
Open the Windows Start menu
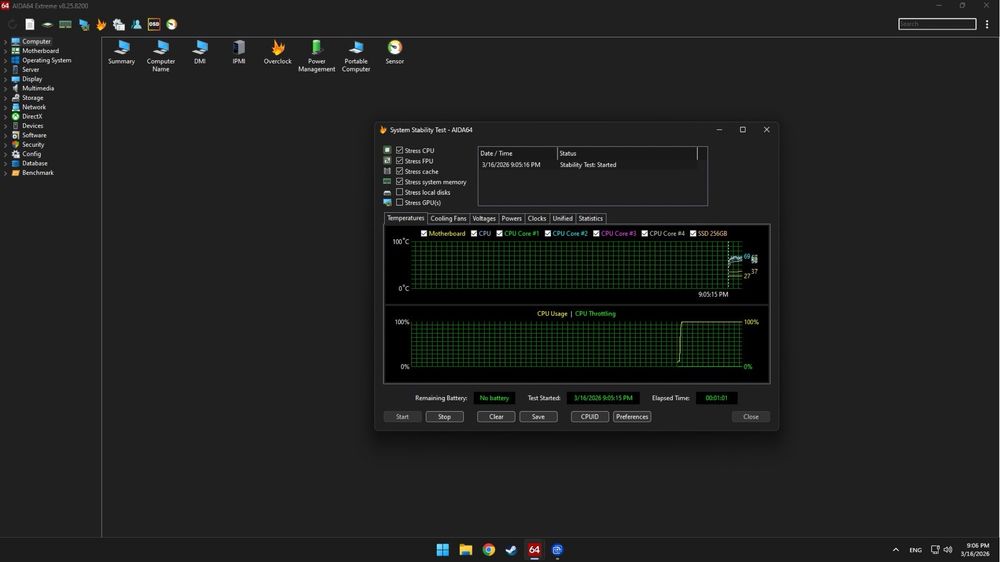click(x=443, y=549)
